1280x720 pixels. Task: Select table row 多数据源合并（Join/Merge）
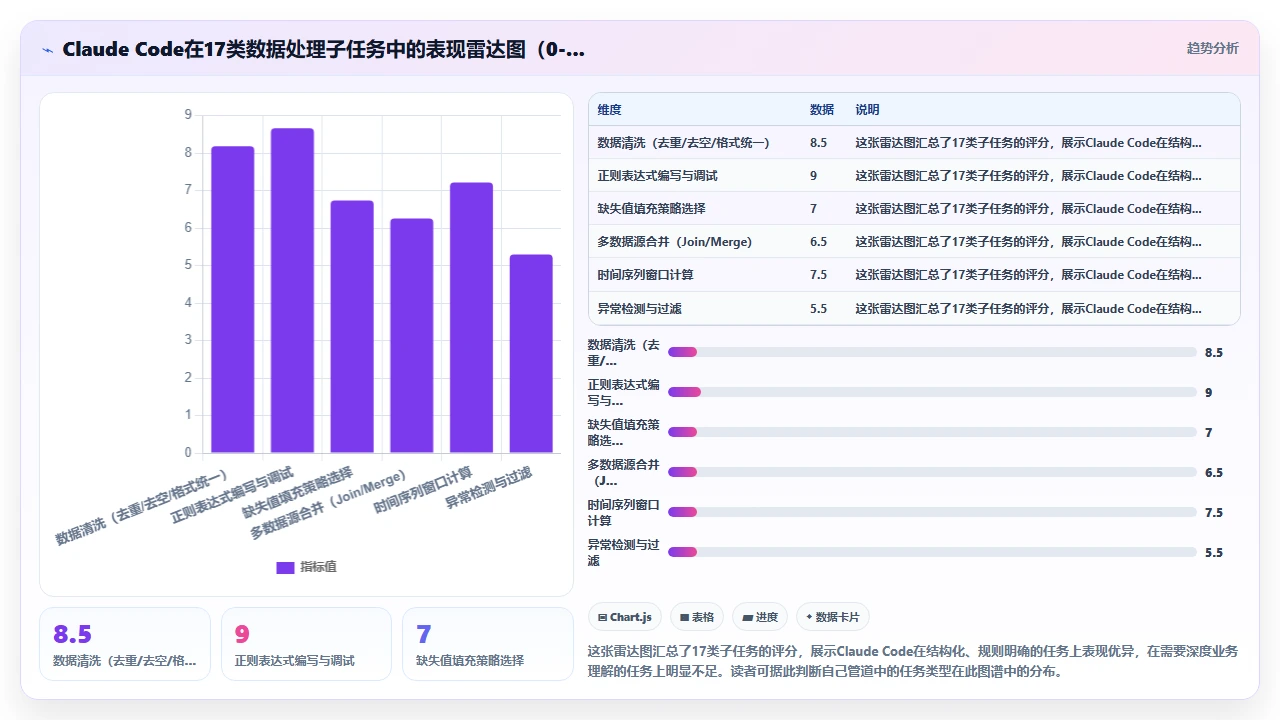pyautogui.click(x=914, y=241)
